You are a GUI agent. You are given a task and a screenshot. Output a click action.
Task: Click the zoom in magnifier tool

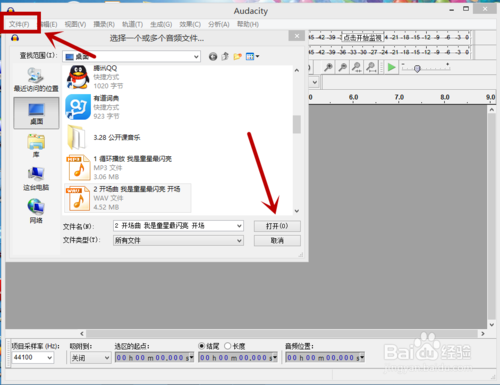click(x=328, y=68)
